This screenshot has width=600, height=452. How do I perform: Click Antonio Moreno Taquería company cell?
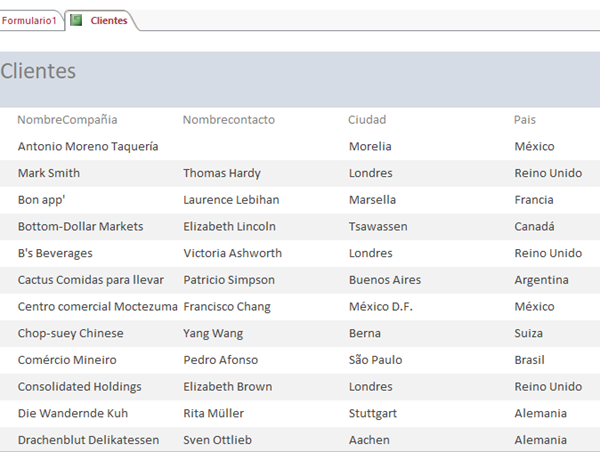point(88,147)
